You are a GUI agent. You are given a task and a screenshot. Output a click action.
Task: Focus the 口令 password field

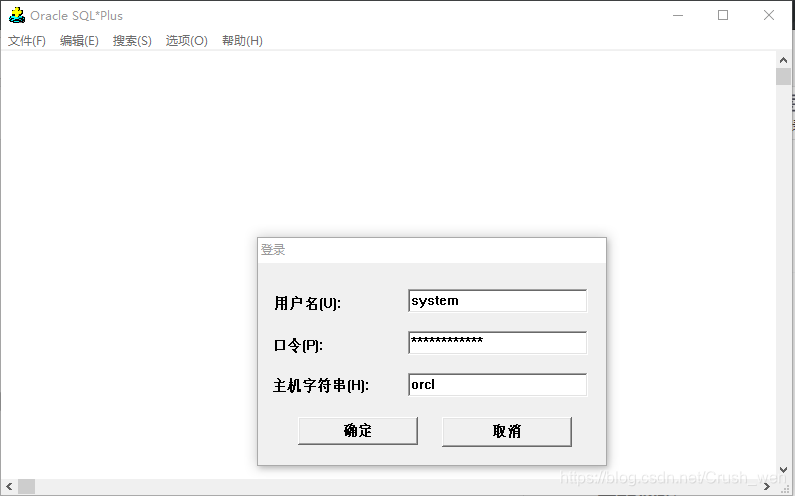[x=497, y=342]
